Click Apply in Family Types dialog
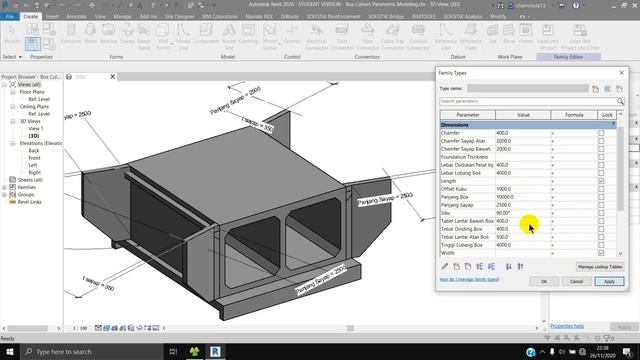 pos(609,282)
